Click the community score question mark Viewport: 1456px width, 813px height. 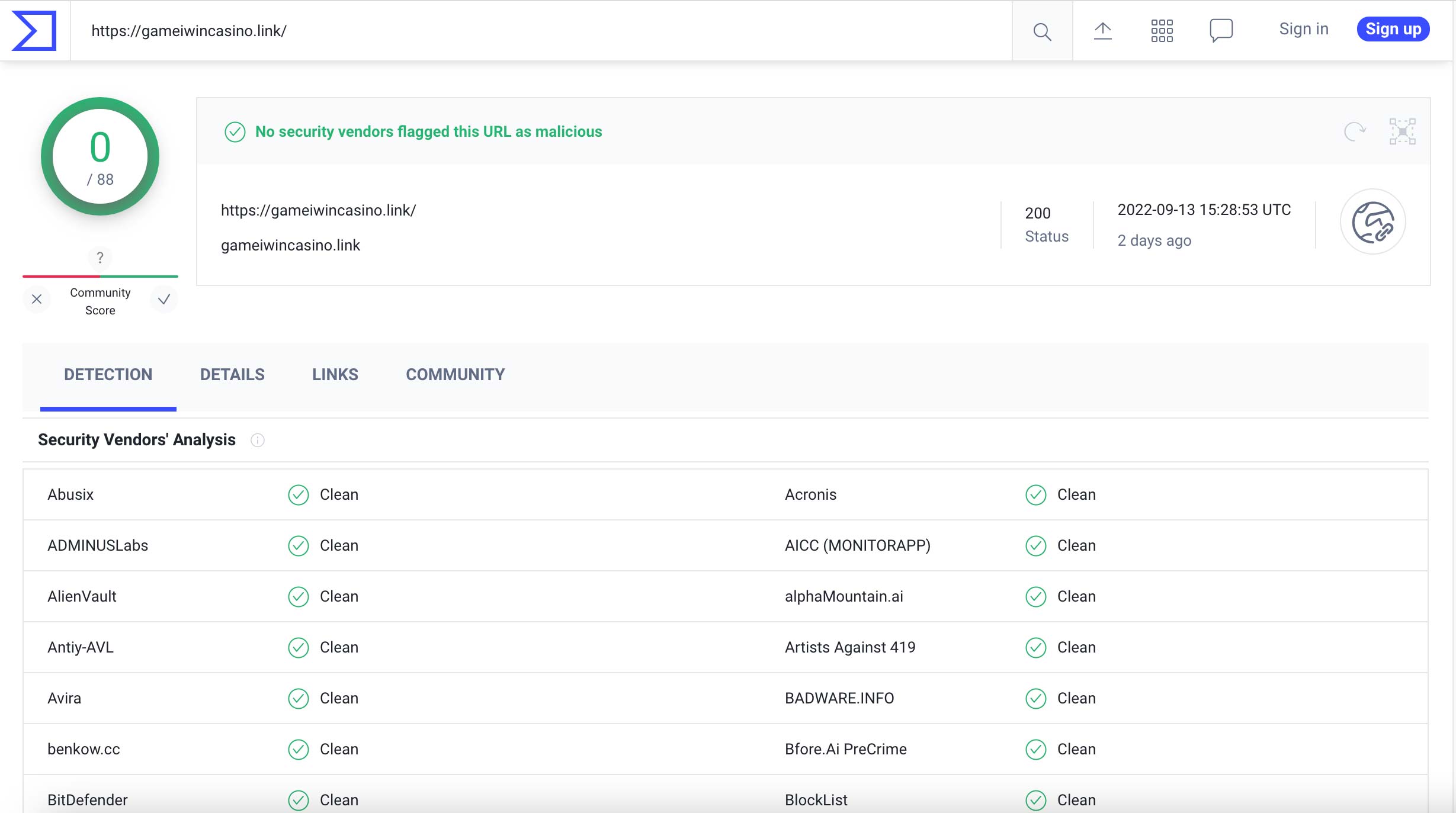pos(100,258)
